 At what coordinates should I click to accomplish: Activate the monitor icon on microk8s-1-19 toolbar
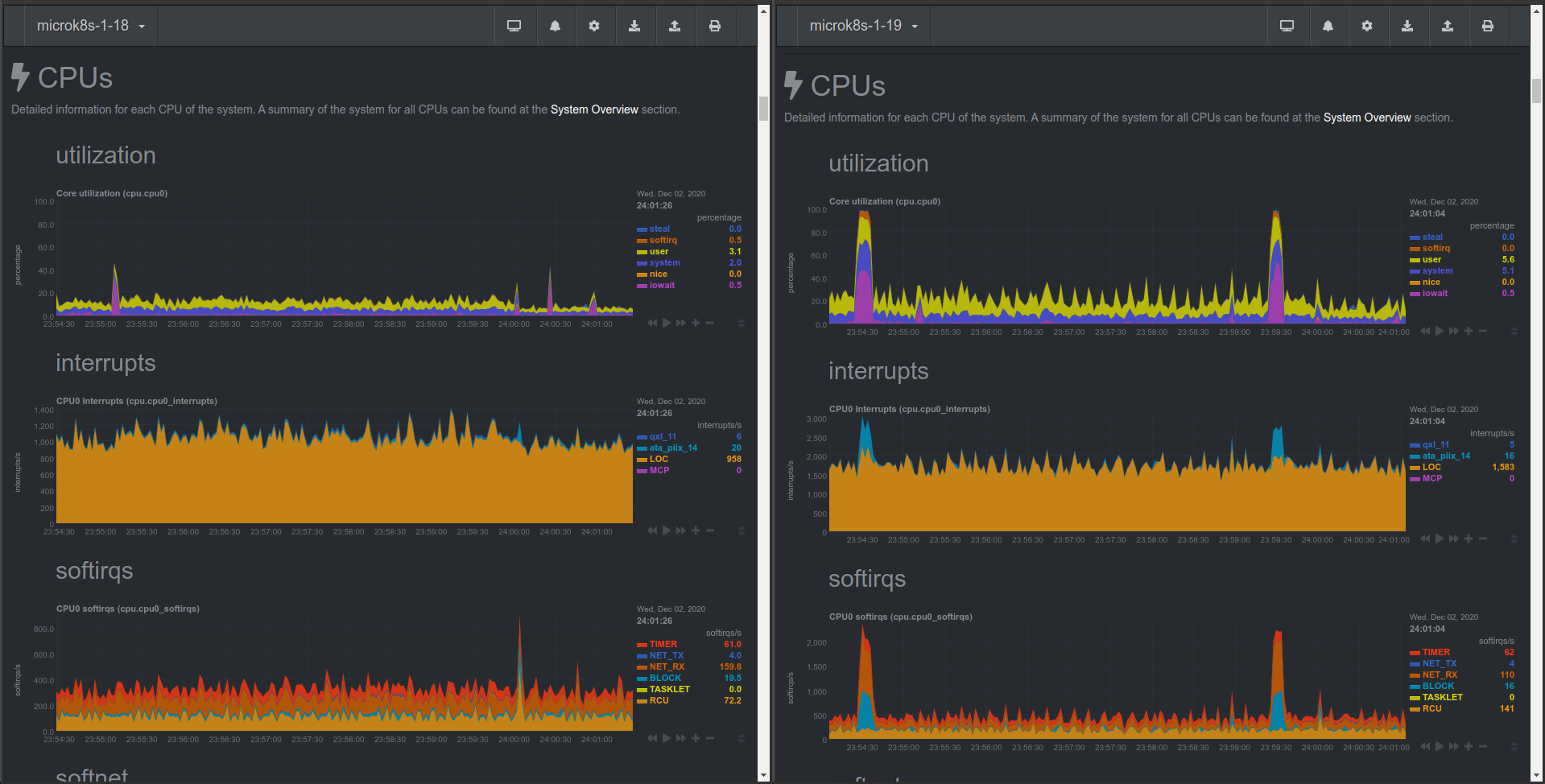(x=1287, y=26)
